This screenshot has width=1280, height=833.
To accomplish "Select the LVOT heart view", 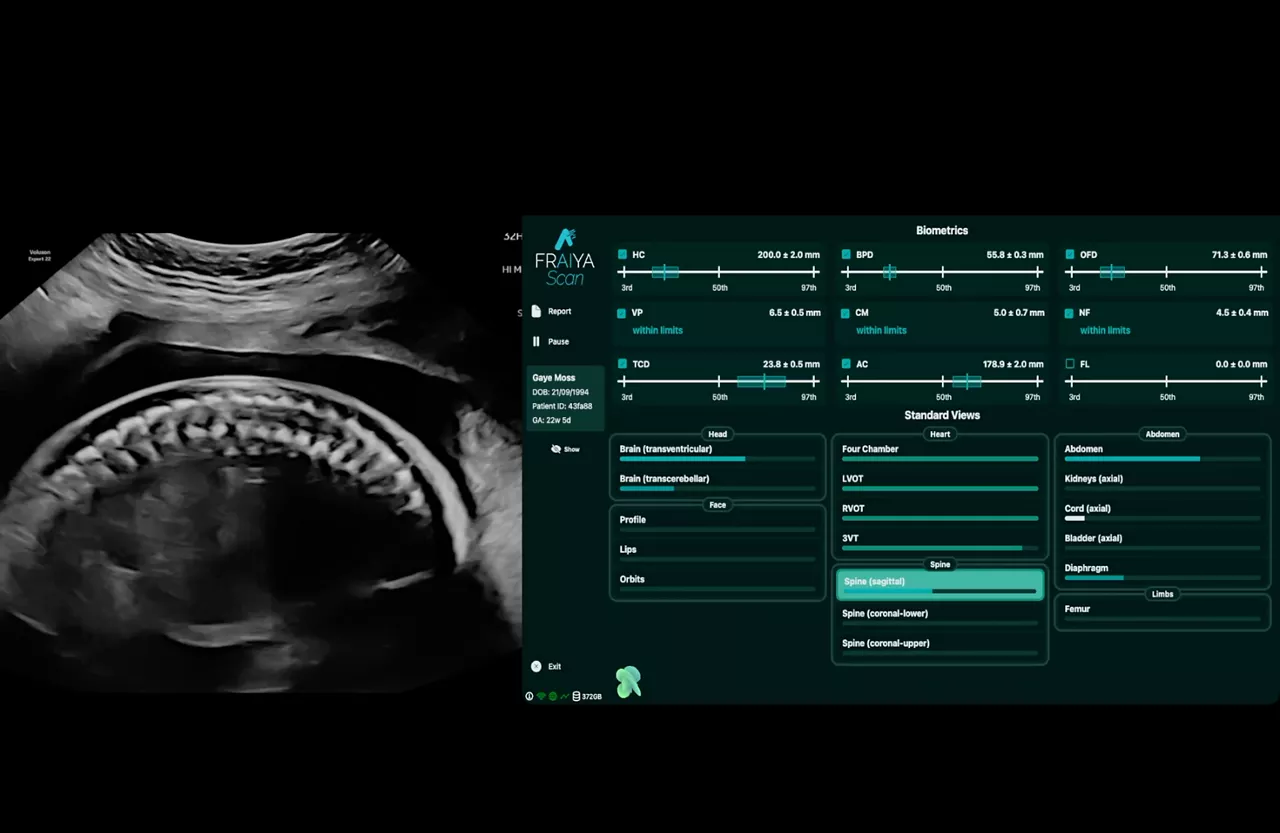I will [940, 483].
